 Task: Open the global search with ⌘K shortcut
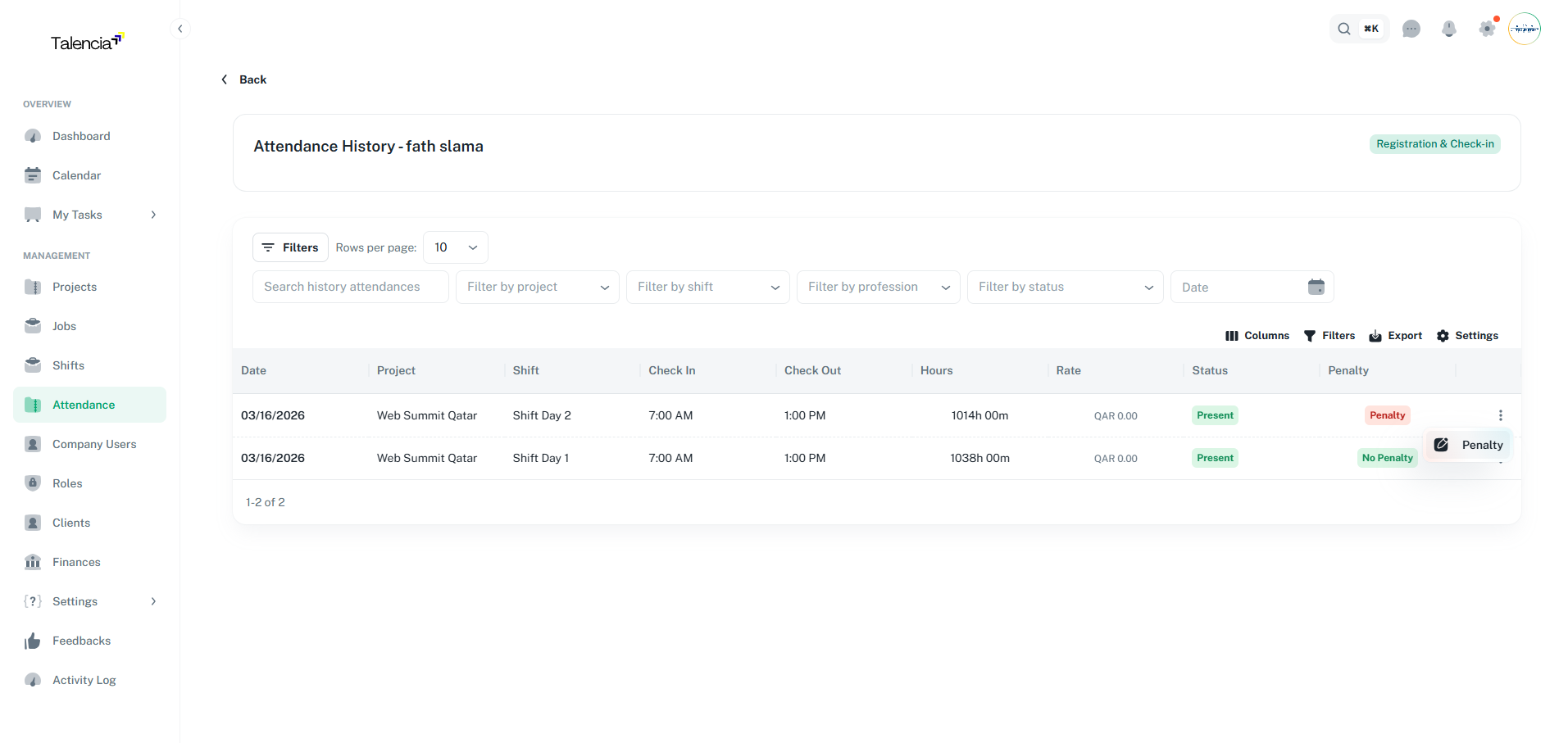pyautogui.click(x=1358, y=28)
